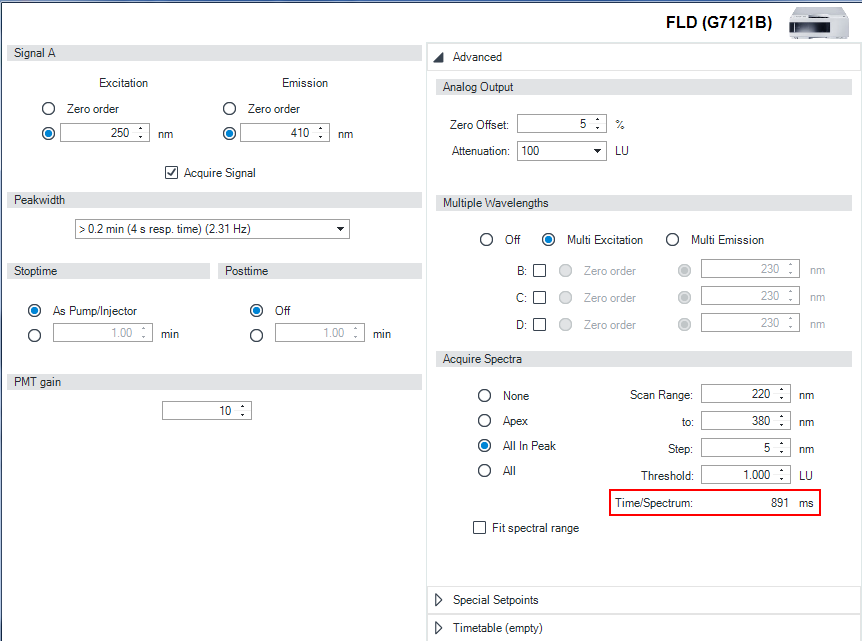Viewport: 862px width, 641px height.
Task: Collapse the Advanced section
Action: click(x=438, y=57)
